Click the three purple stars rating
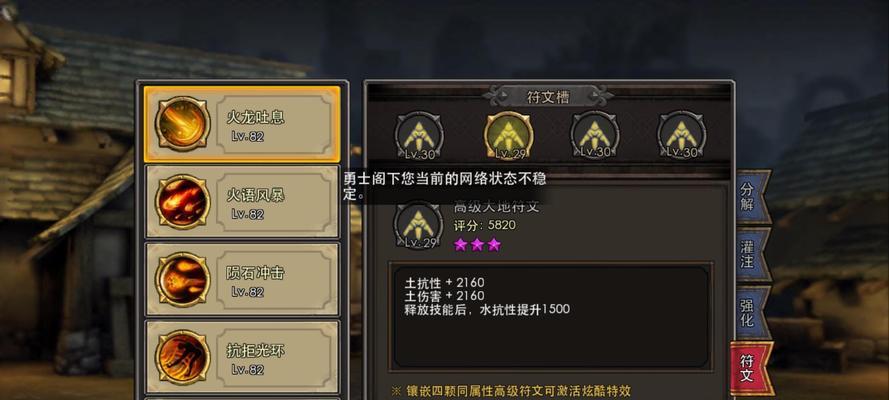The width and height of the screenshot is (889, 400). 477,245
